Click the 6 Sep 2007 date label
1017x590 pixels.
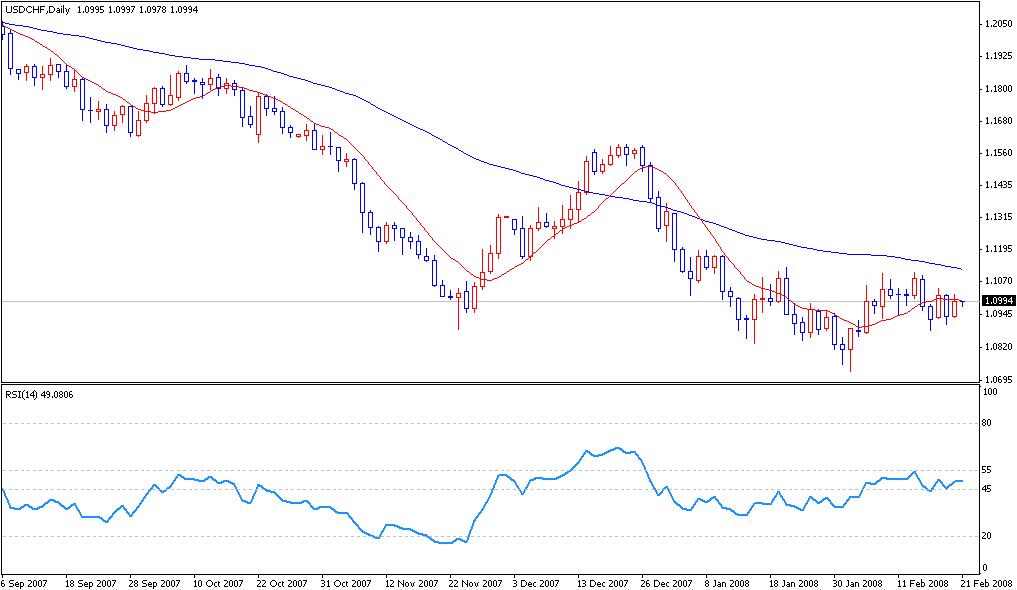click(x=23, y=583)
